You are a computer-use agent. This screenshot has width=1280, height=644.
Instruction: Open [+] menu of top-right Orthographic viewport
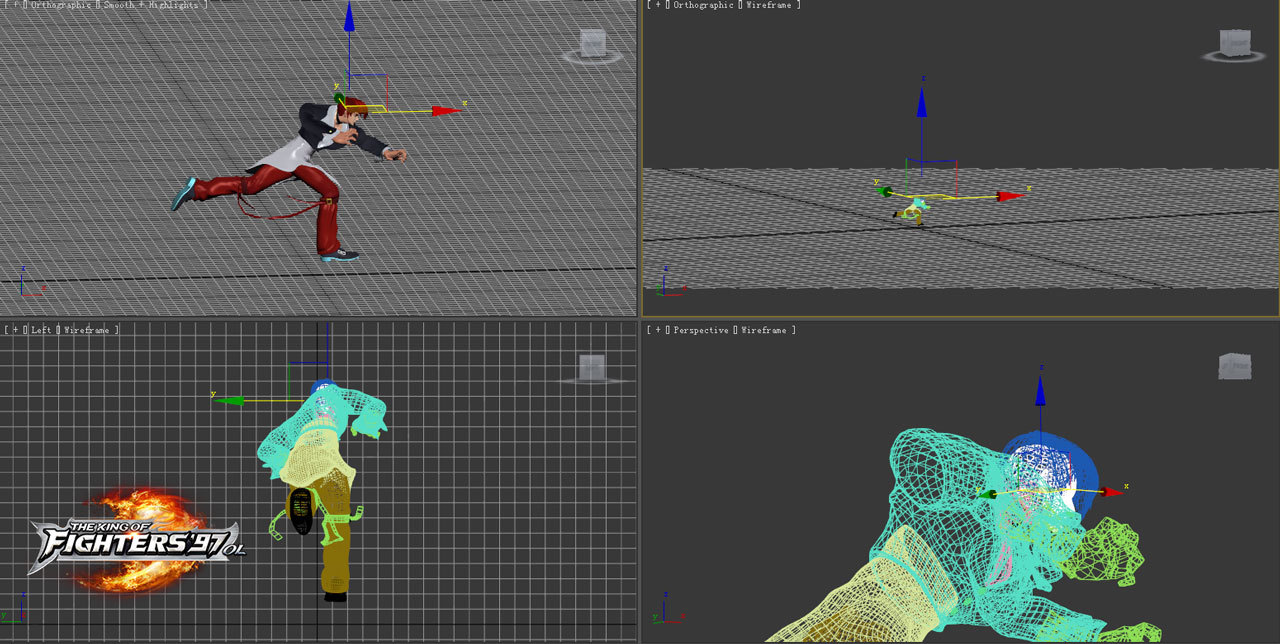(x=657, y=5)
